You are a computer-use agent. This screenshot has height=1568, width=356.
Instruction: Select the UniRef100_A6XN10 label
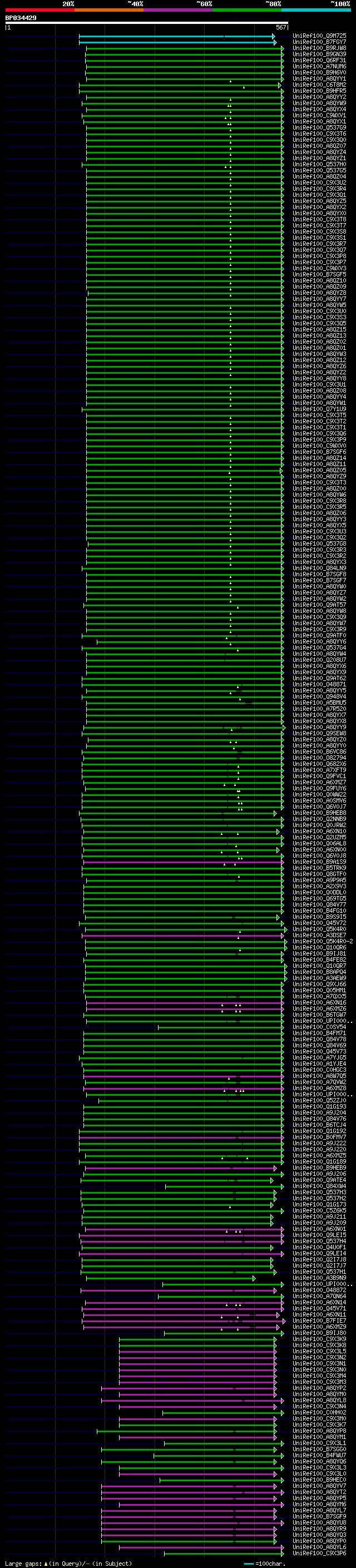click(319, 831)
